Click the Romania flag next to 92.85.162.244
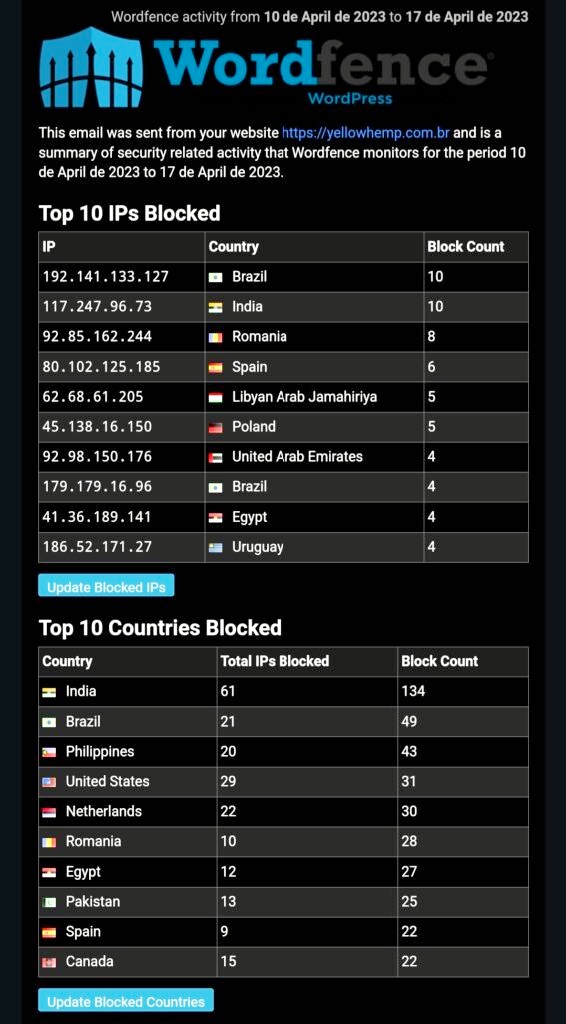 tap(215, 337)
